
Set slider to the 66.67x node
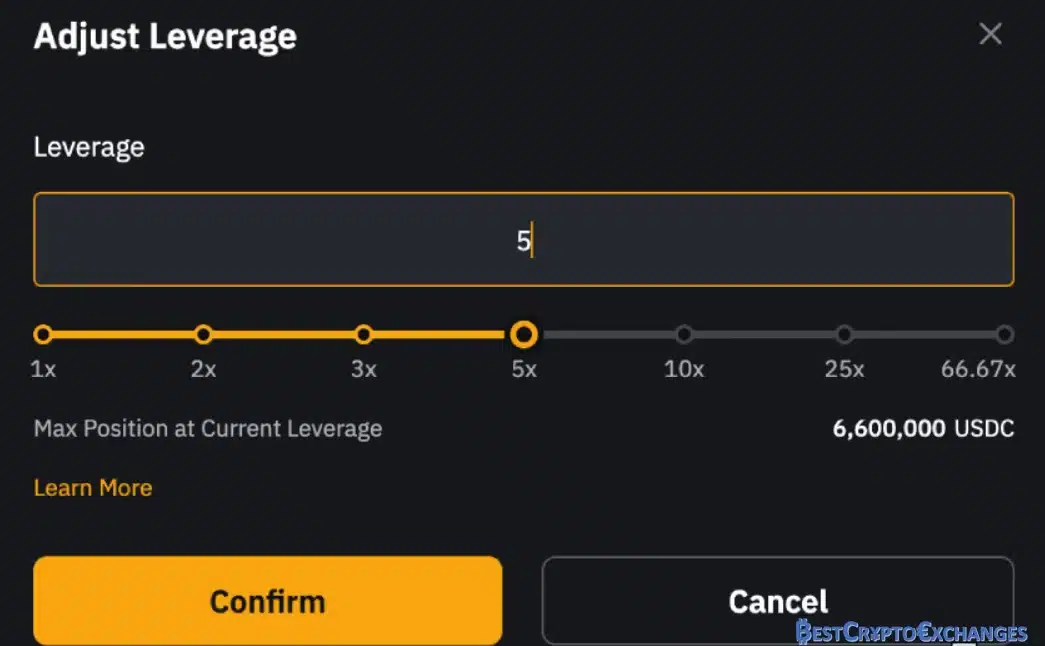point(1004,334)
